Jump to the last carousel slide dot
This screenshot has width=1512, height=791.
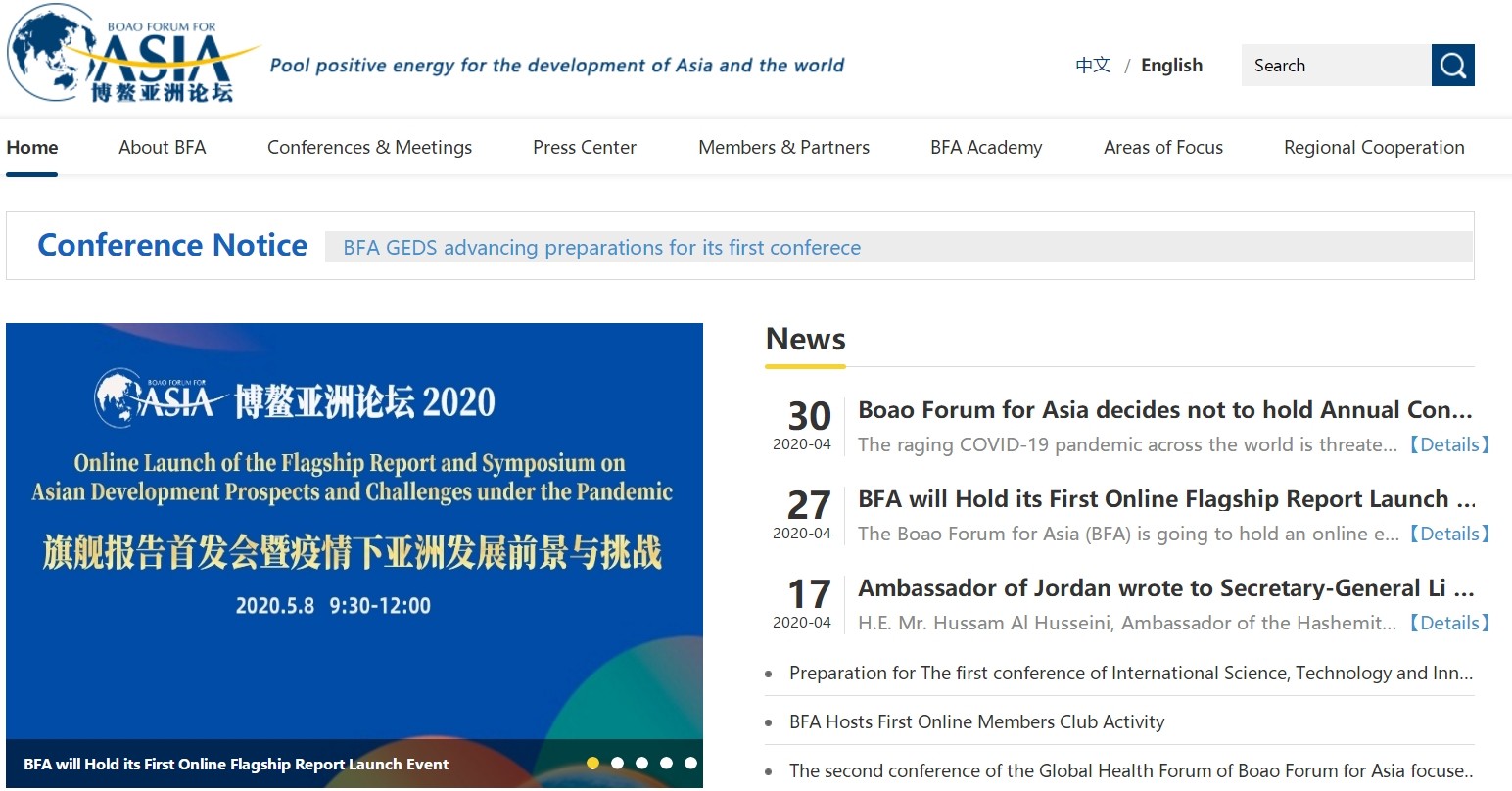point(690,763)
